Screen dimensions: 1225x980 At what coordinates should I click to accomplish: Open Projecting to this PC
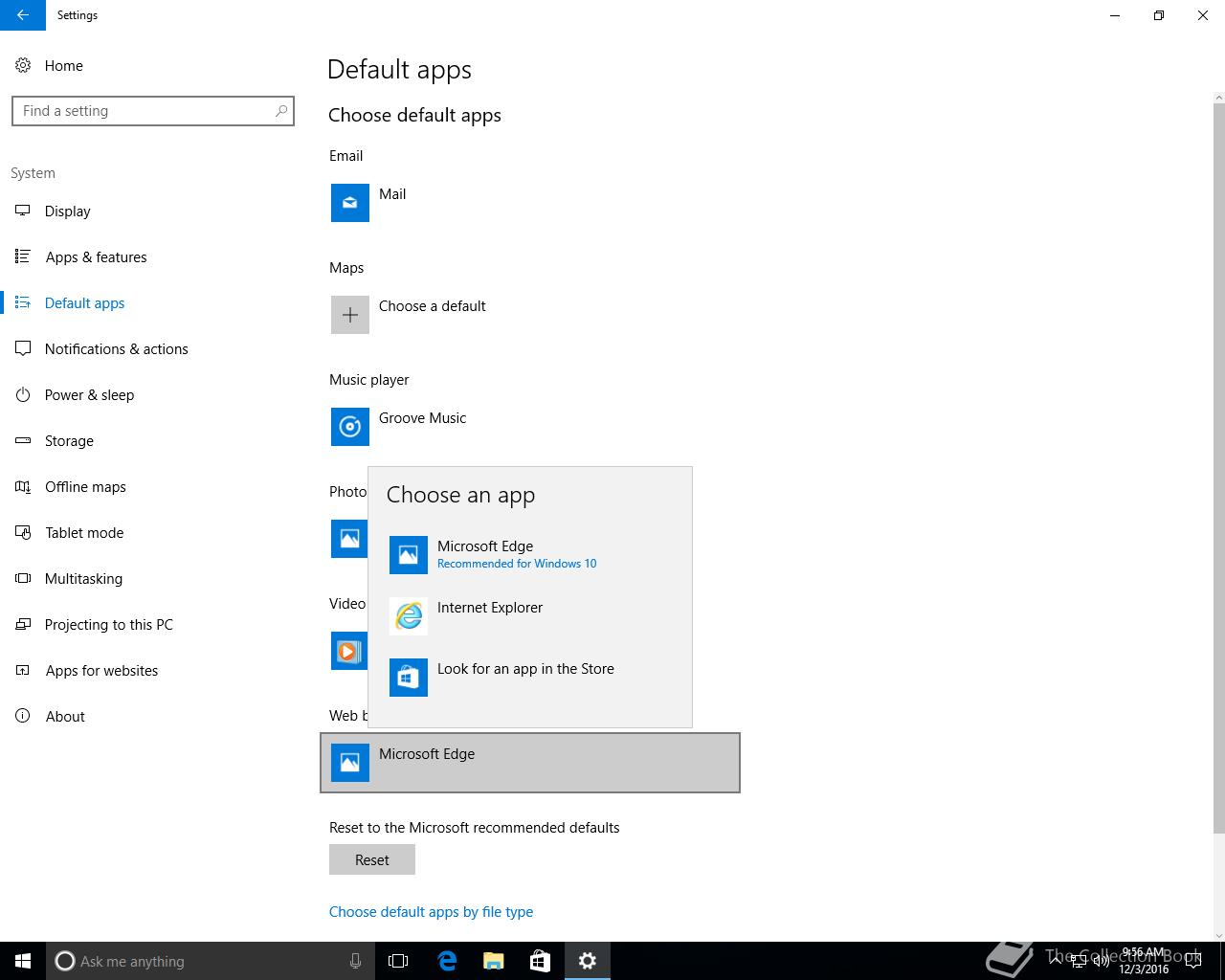point(109,625)
